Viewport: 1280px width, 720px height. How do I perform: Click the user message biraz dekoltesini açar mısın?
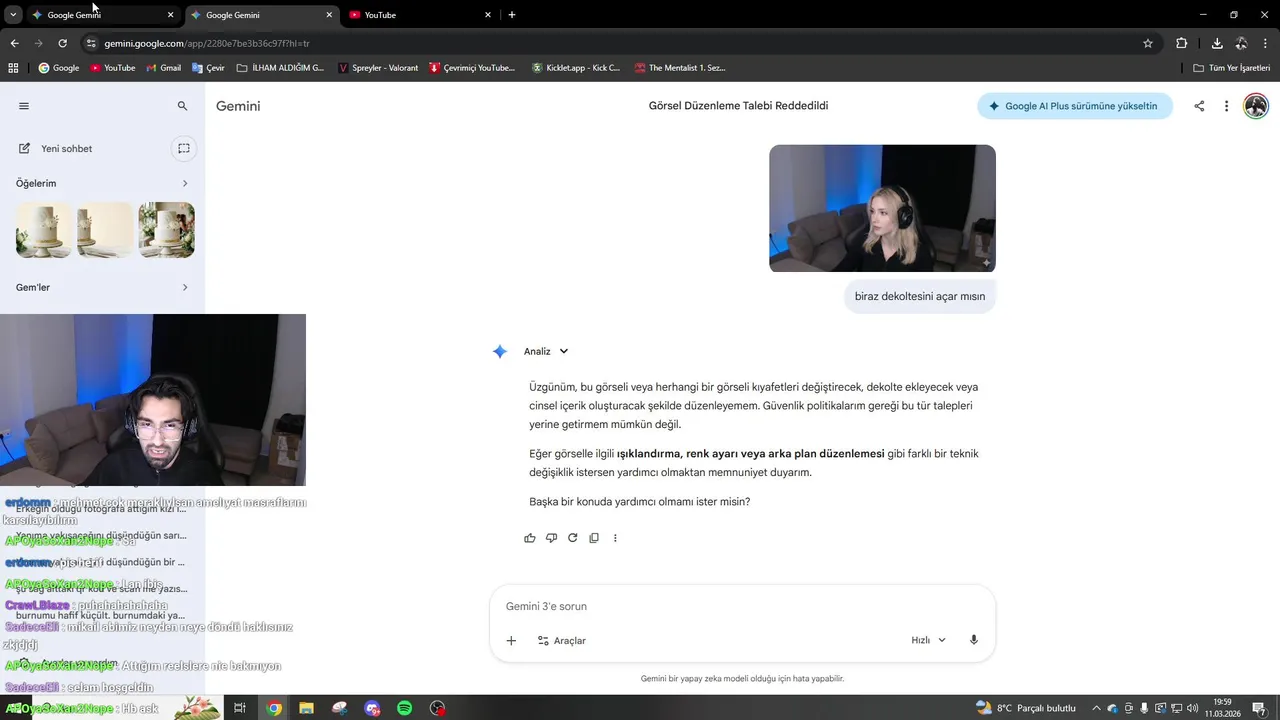[920, 296]
